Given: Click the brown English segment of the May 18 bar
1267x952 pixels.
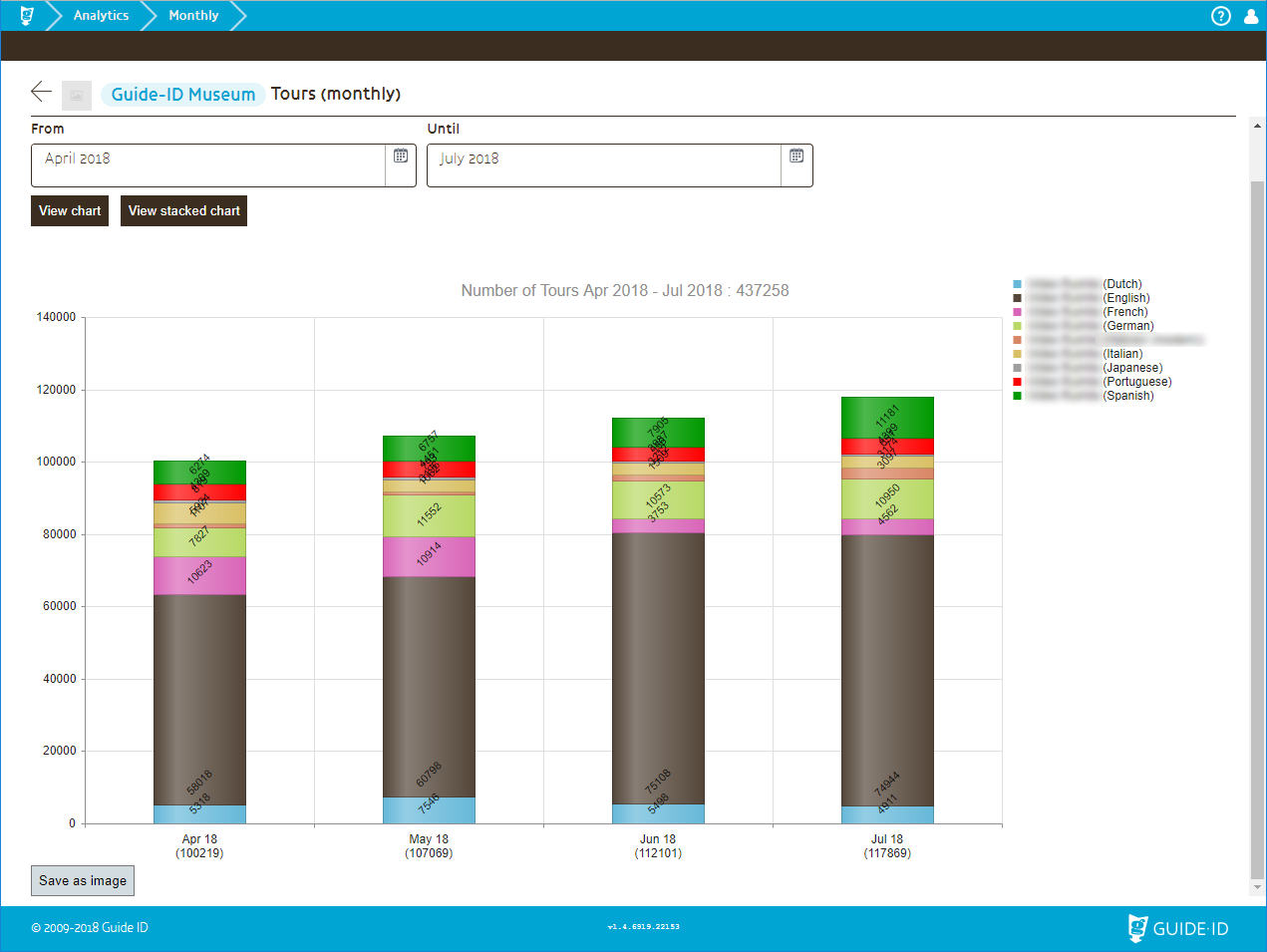Looking at the screenshot, I should click(429, 687).
